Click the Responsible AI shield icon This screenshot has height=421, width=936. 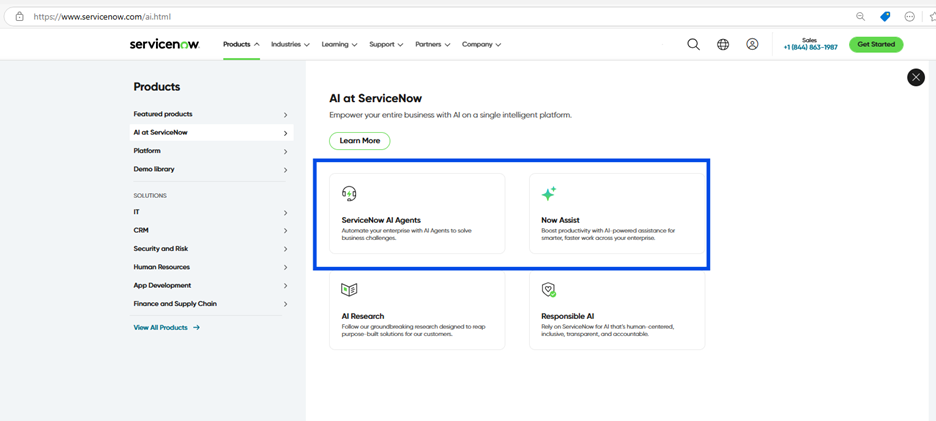pos(549,290)
